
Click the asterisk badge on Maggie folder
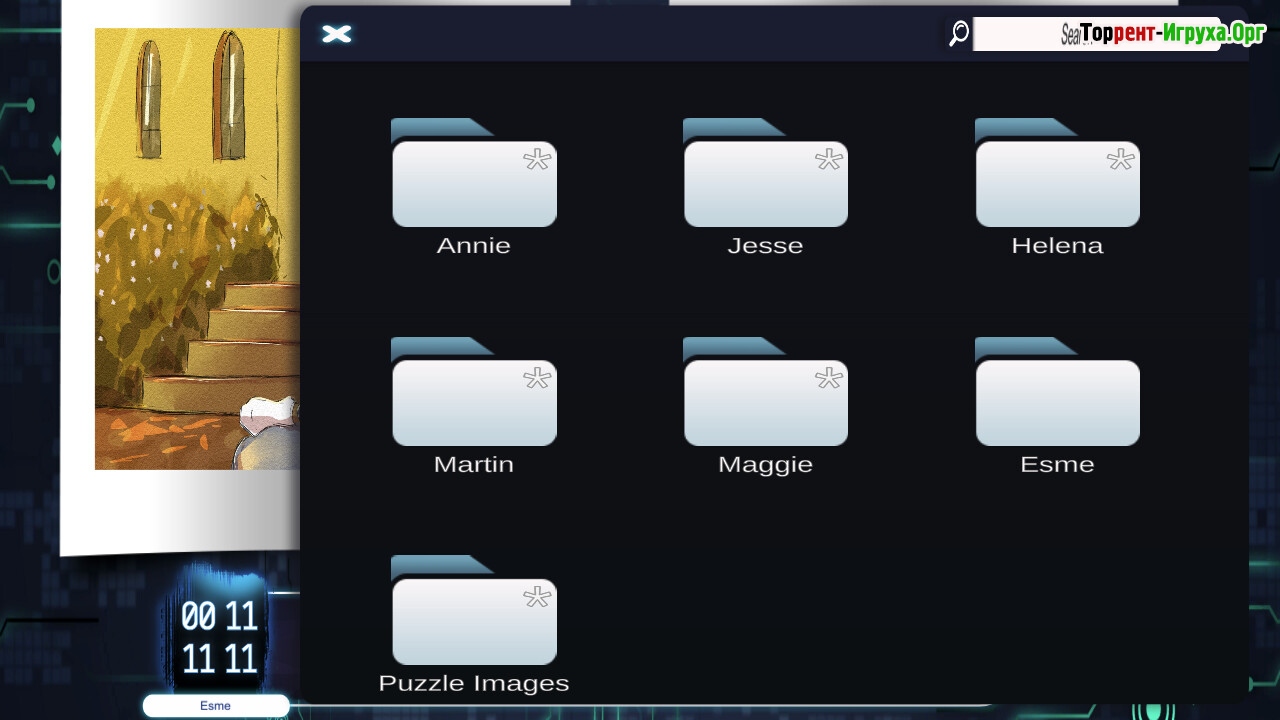829,378
